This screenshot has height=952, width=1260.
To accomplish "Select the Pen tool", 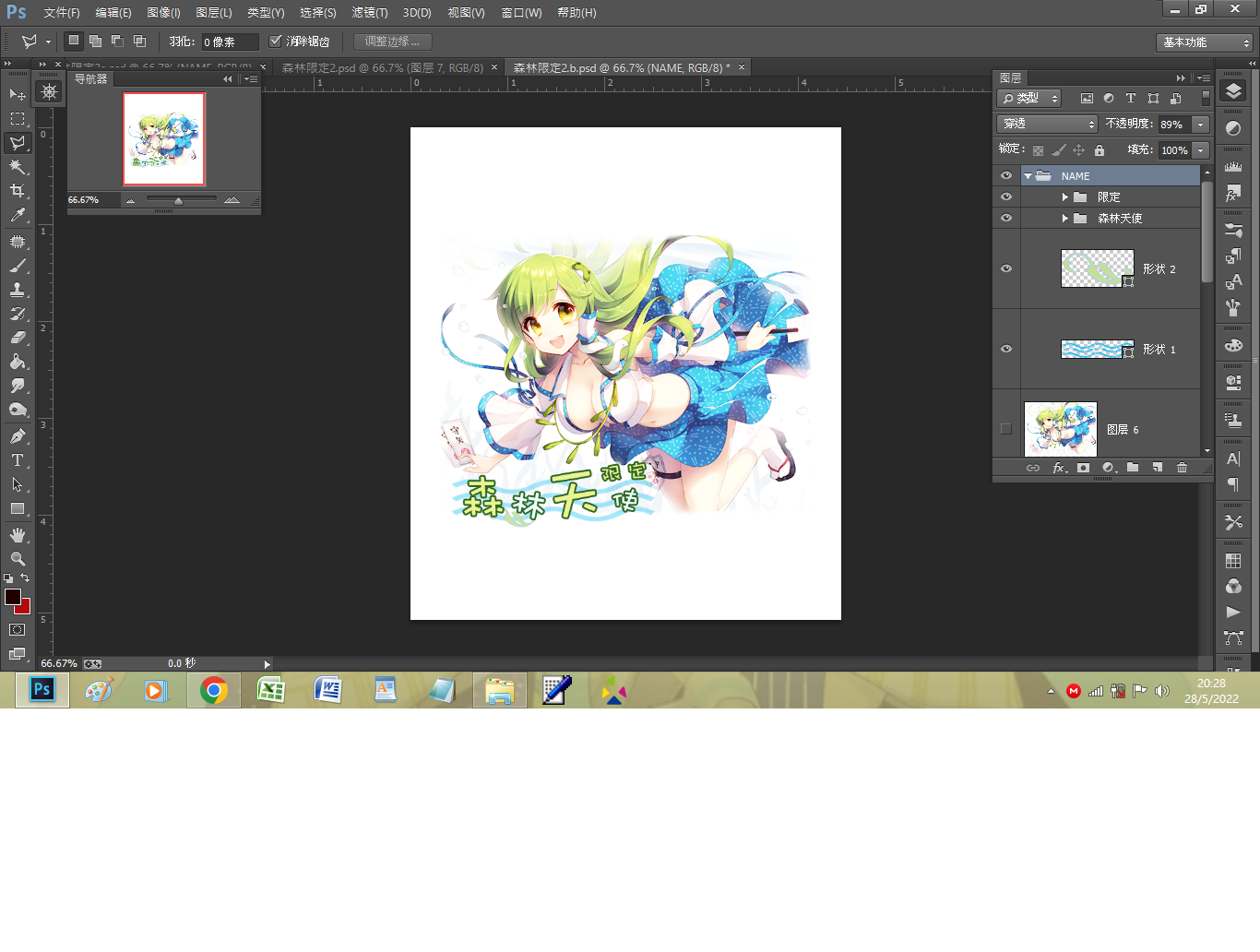I will coord(18,436).
